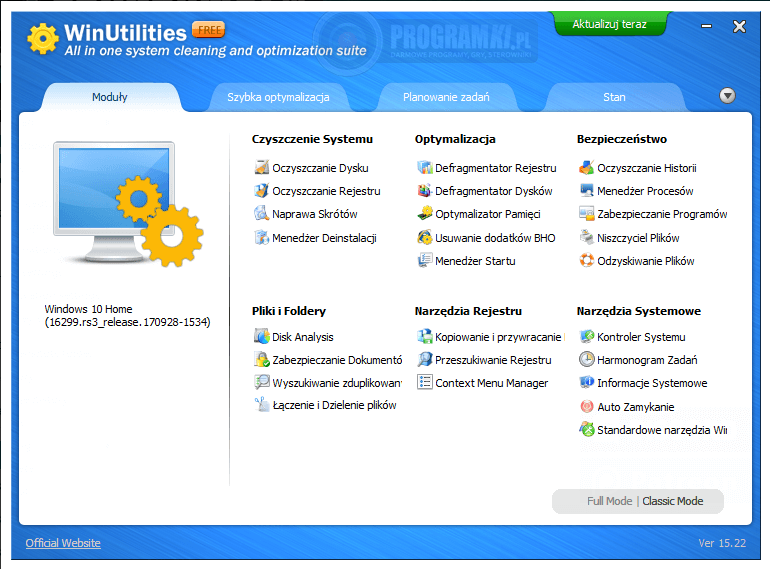Screen dimensions: 770x569
Task: Click the Defragmentator Rejestru icon
Action: click(424, 167)
